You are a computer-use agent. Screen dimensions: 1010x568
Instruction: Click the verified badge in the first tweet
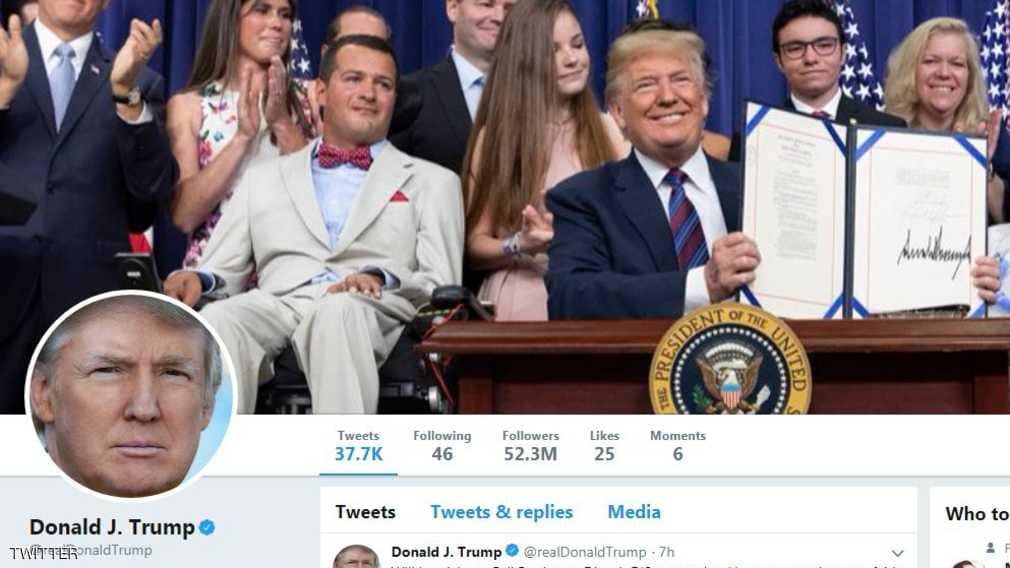pyautogui.click(x=512, y=551)
